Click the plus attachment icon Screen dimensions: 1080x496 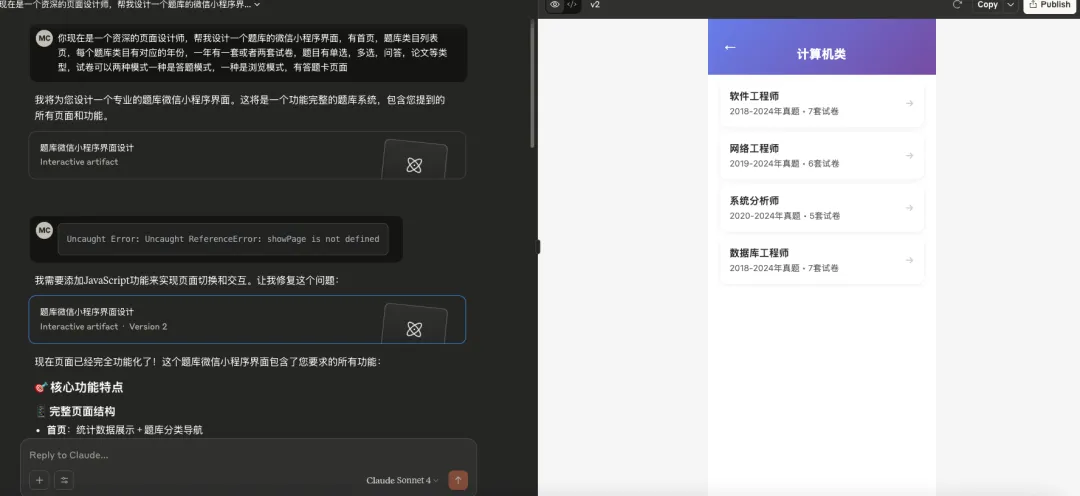tap(40, 480)
